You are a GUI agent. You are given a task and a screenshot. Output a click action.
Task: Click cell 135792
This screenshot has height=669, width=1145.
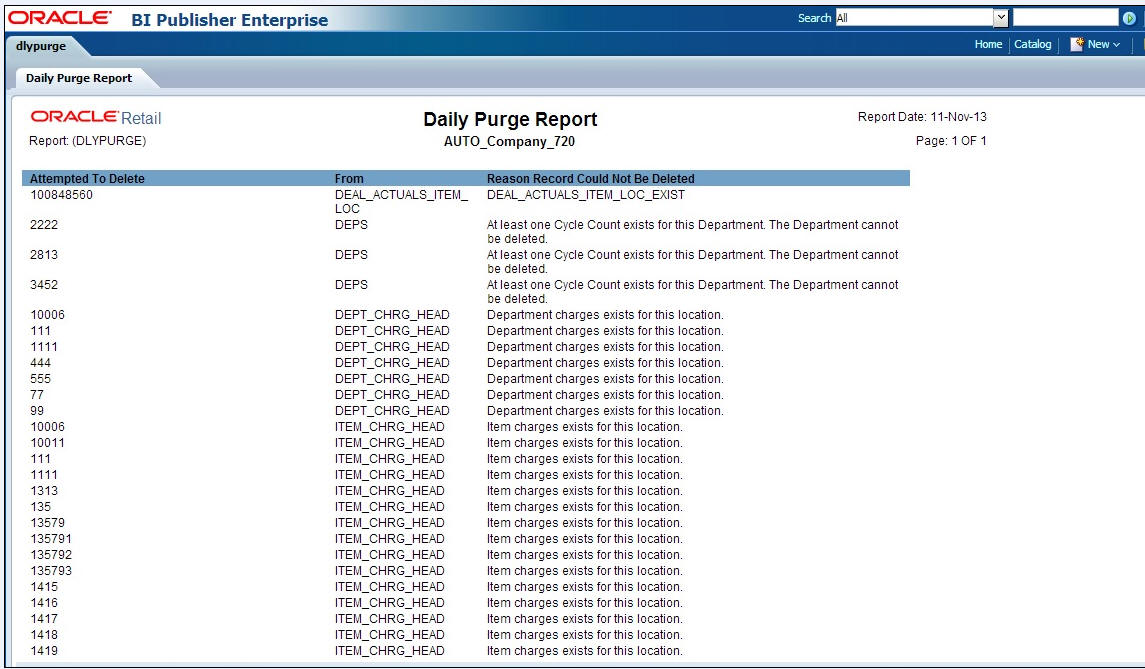tap(51, 555)
